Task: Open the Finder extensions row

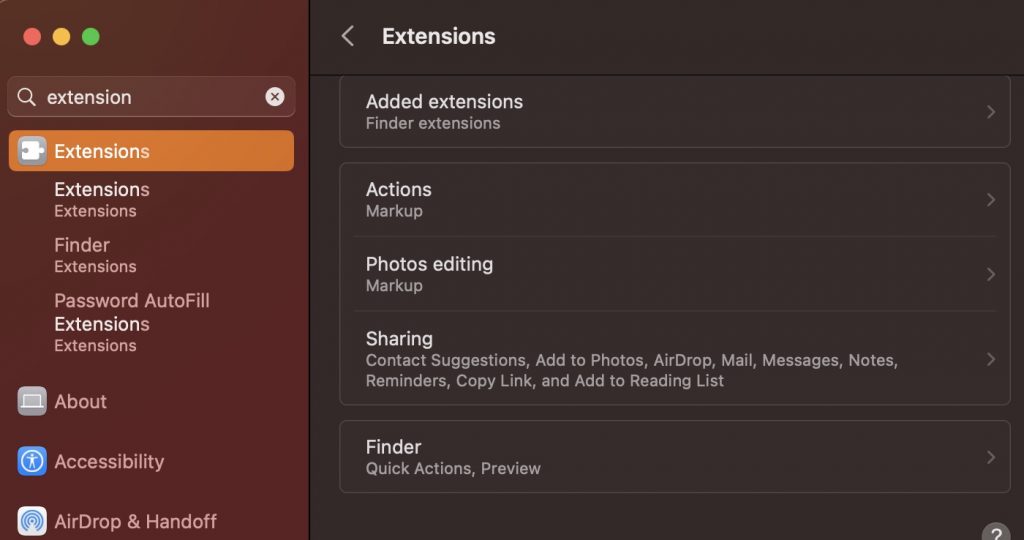Action: 675,456
